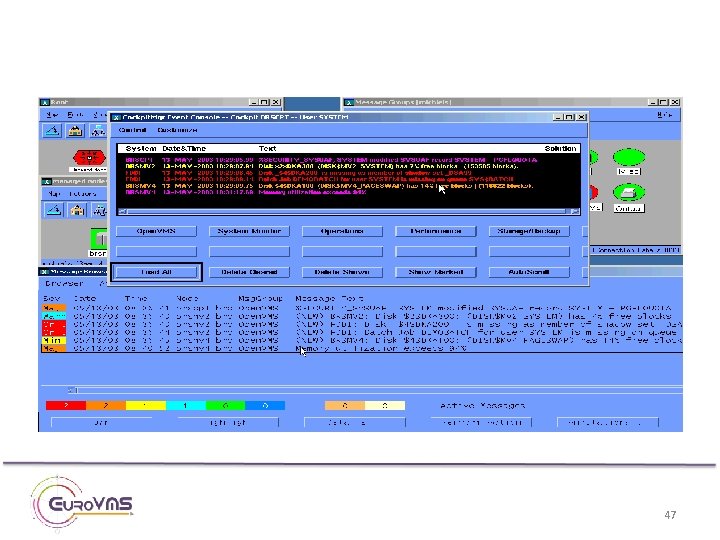Viewport: 720px width, 540px height.
Task: Click the Operations button
Action: 342,231
